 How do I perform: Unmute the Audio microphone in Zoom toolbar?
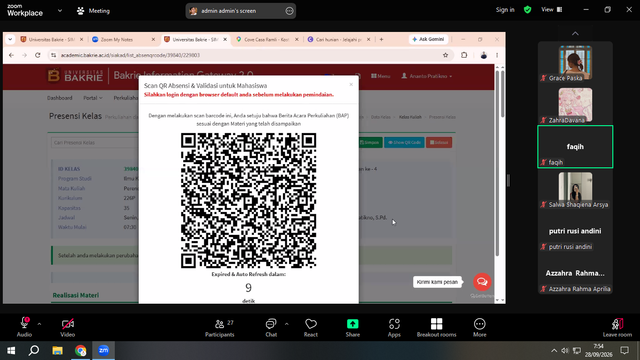click(24, 327)
